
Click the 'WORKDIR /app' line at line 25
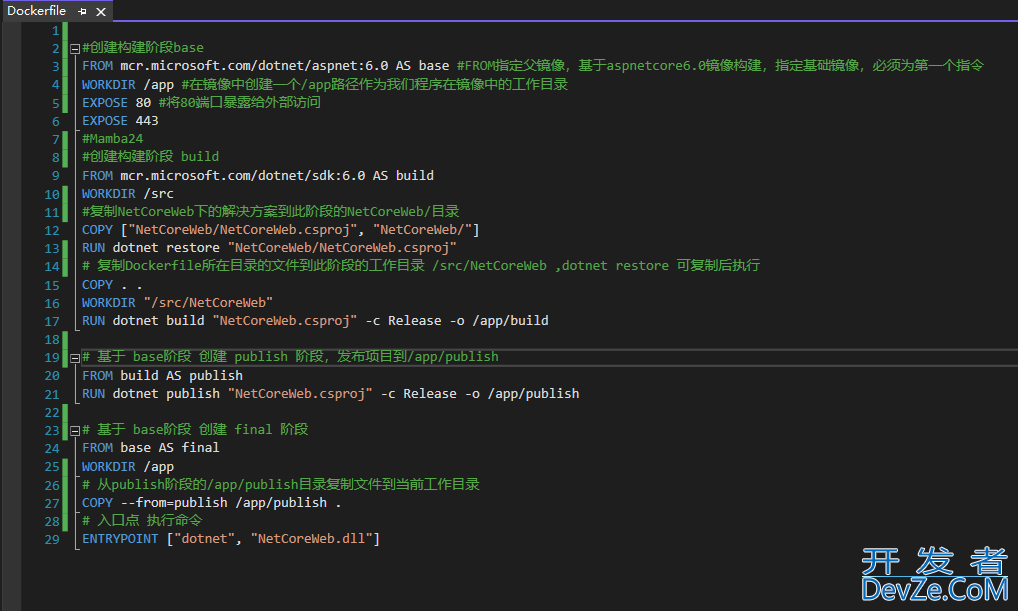click(128, 467)
